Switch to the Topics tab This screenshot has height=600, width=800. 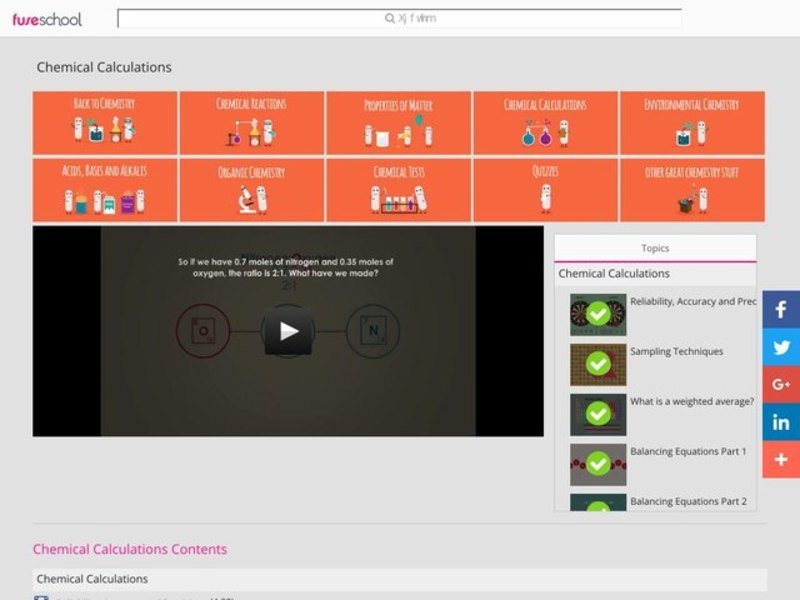655,247
